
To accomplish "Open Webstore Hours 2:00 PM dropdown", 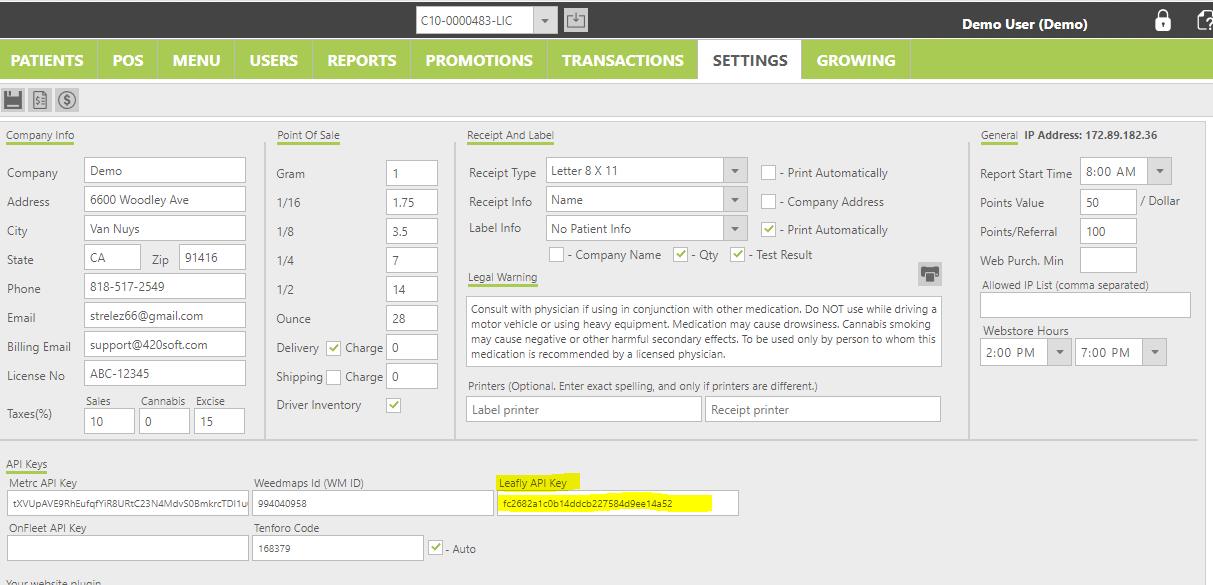I will [1059, 352].
